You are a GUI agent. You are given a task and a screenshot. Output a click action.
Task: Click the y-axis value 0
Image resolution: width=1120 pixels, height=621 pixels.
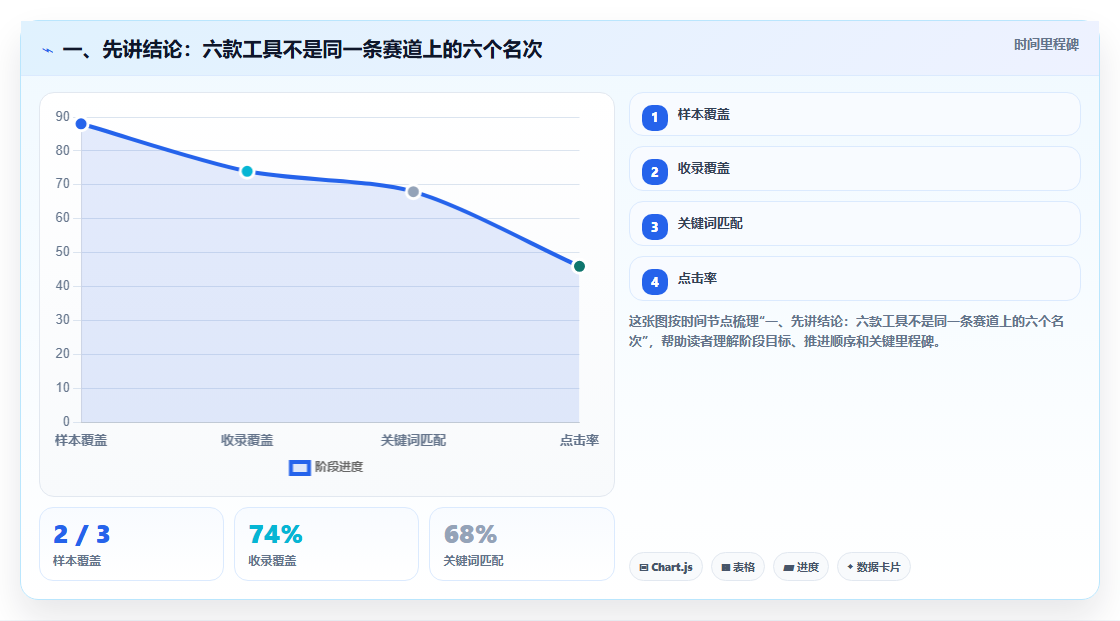[66, 421]
